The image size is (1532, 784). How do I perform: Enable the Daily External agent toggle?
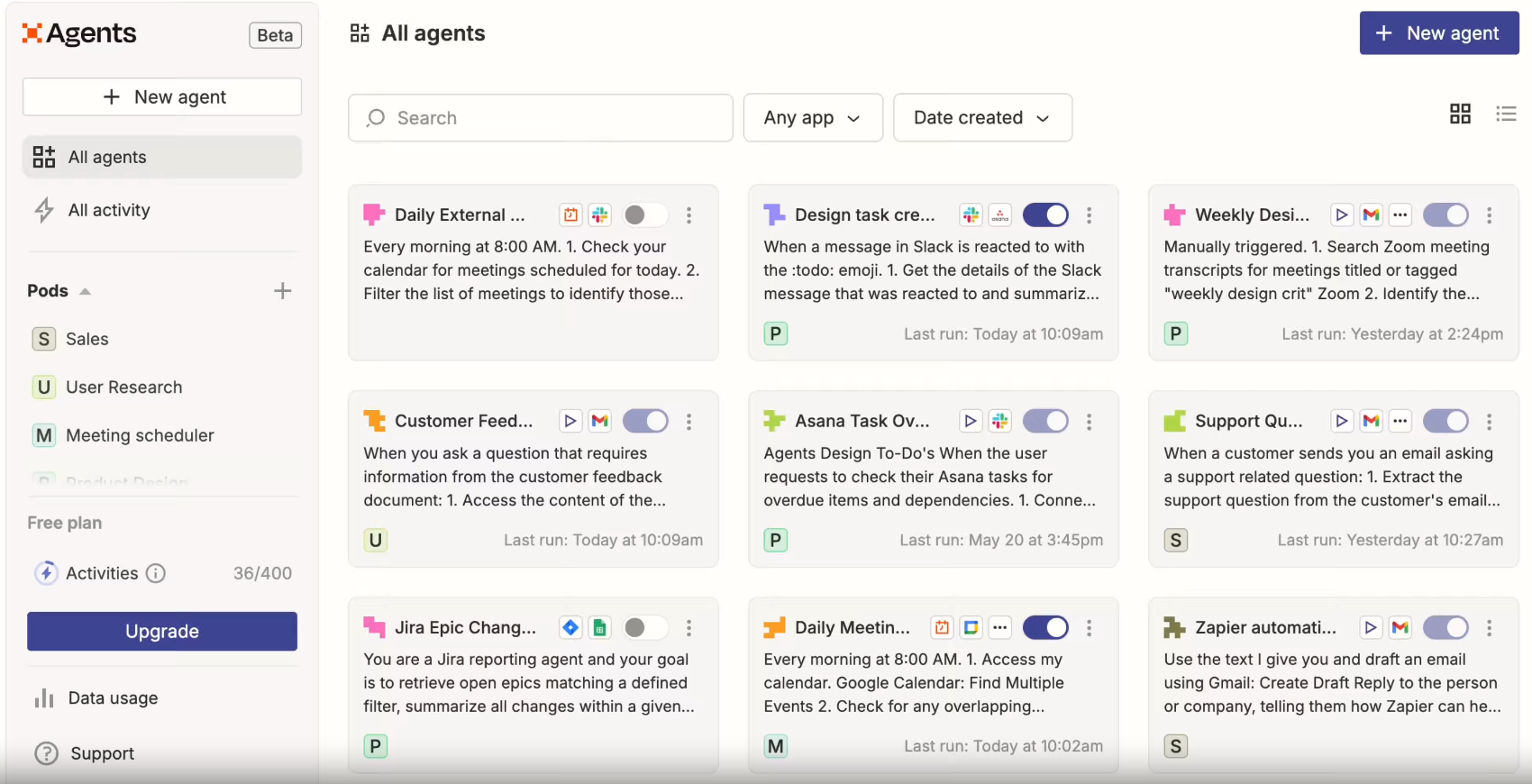tap(645, 214)
